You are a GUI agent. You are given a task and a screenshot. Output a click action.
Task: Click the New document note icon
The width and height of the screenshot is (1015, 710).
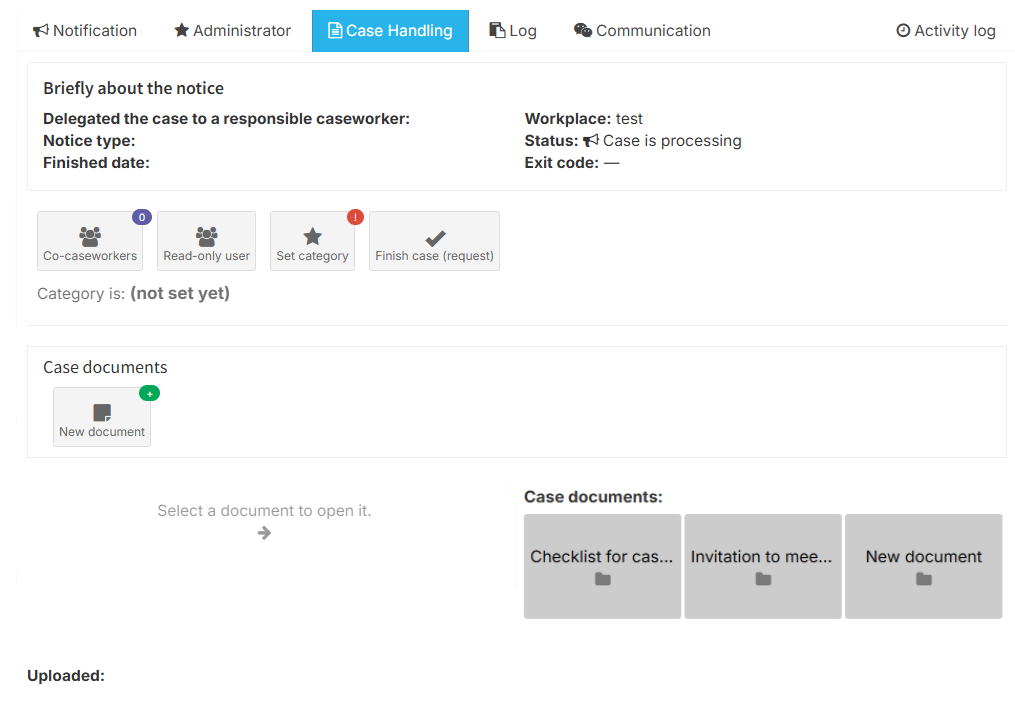click(x=102, y=413)
